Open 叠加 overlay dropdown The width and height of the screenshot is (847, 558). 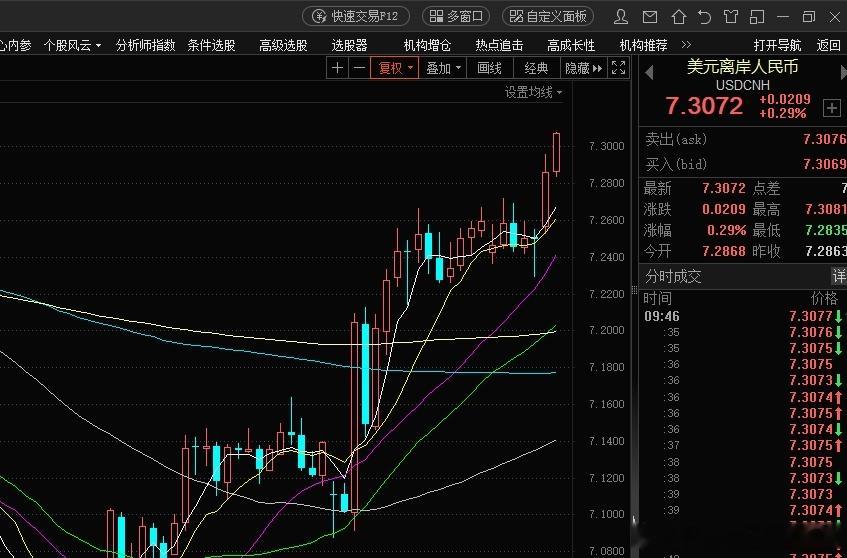click(443, 68)
